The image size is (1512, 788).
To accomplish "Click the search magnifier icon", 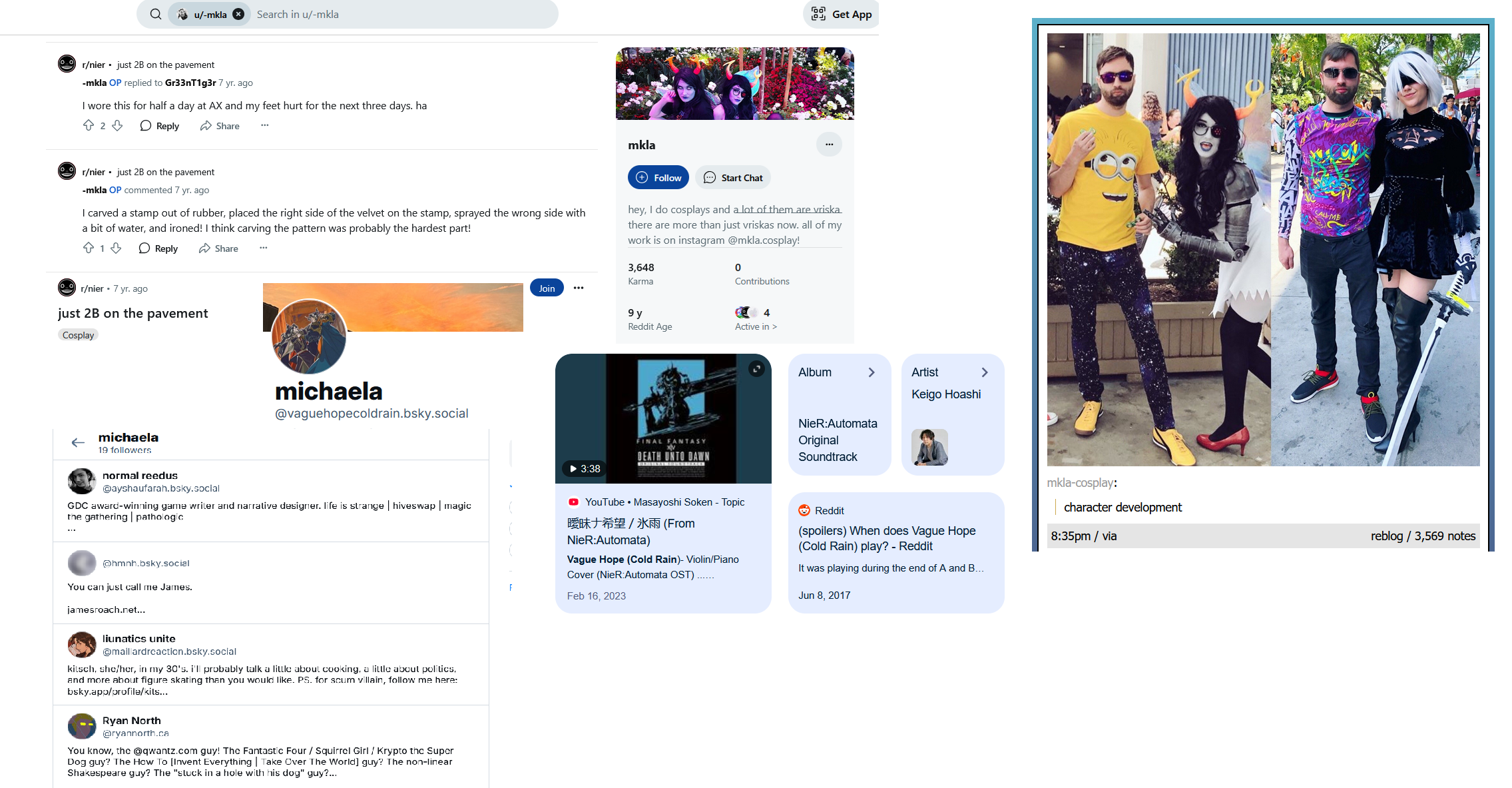I will pyautogui.click(x=155, y=14).
